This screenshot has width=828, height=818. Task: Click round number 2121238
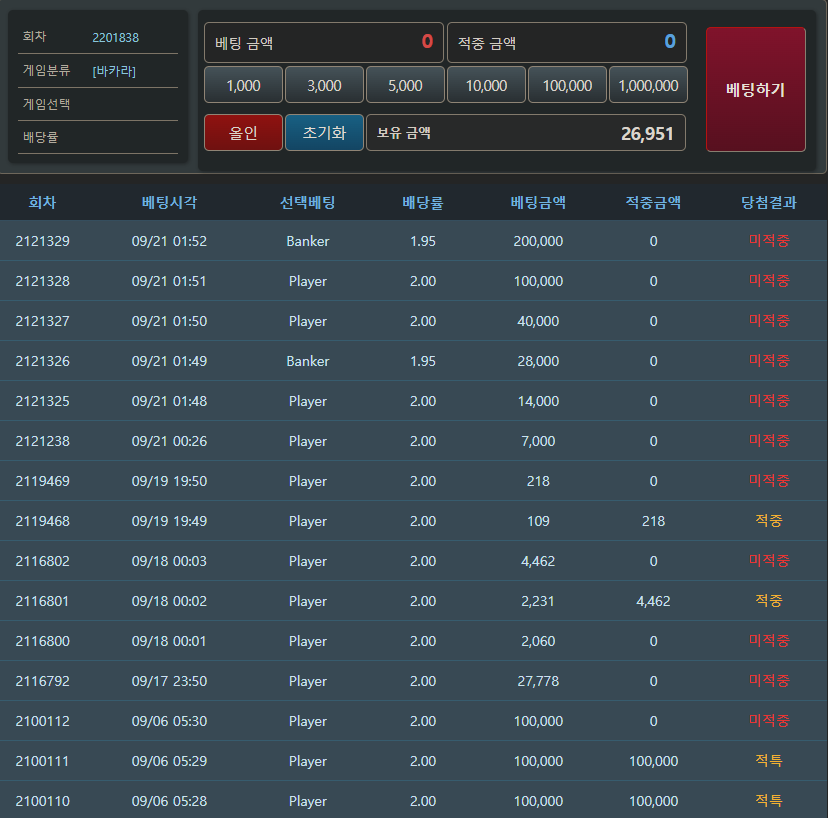(x=42, y=441)
